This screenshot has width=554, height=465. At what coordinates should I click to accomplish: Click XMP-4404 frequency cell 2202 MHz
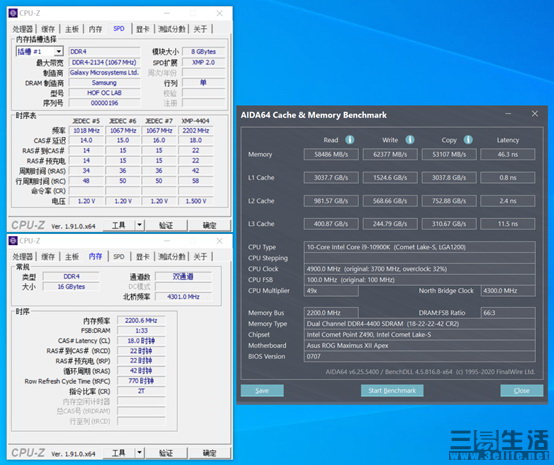(x=196, y=130)
